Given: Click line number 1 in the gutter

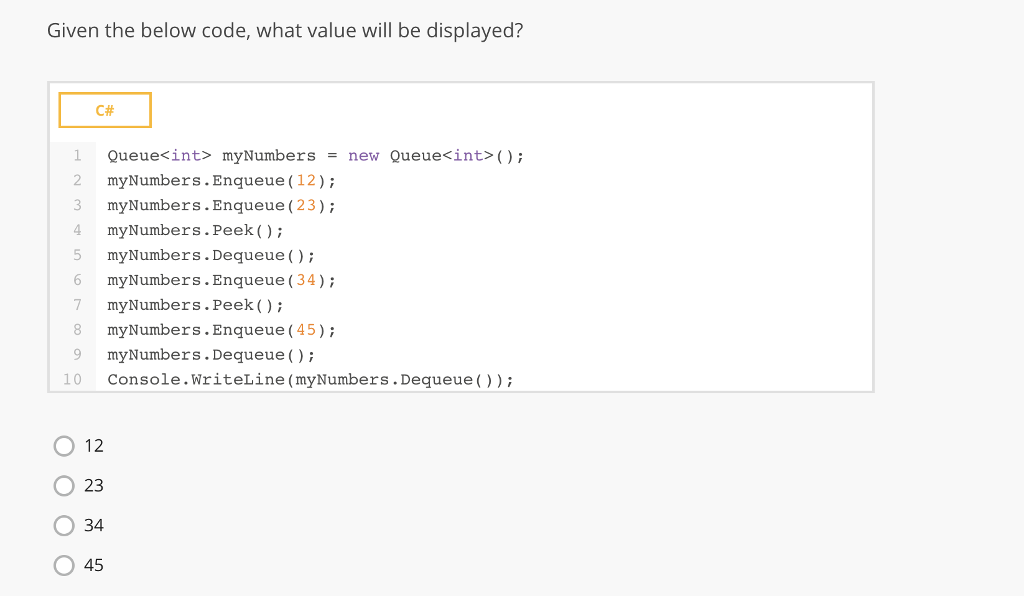Looking at the screenshot, I should pos(76,156).
